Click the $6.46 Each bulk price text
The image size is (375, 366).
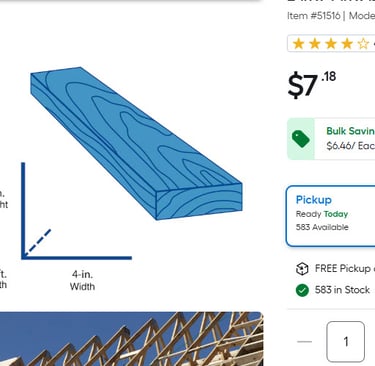pos(350,146)
